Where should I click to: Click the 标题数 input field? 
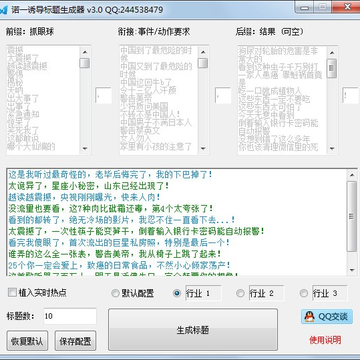coord(70,316)
